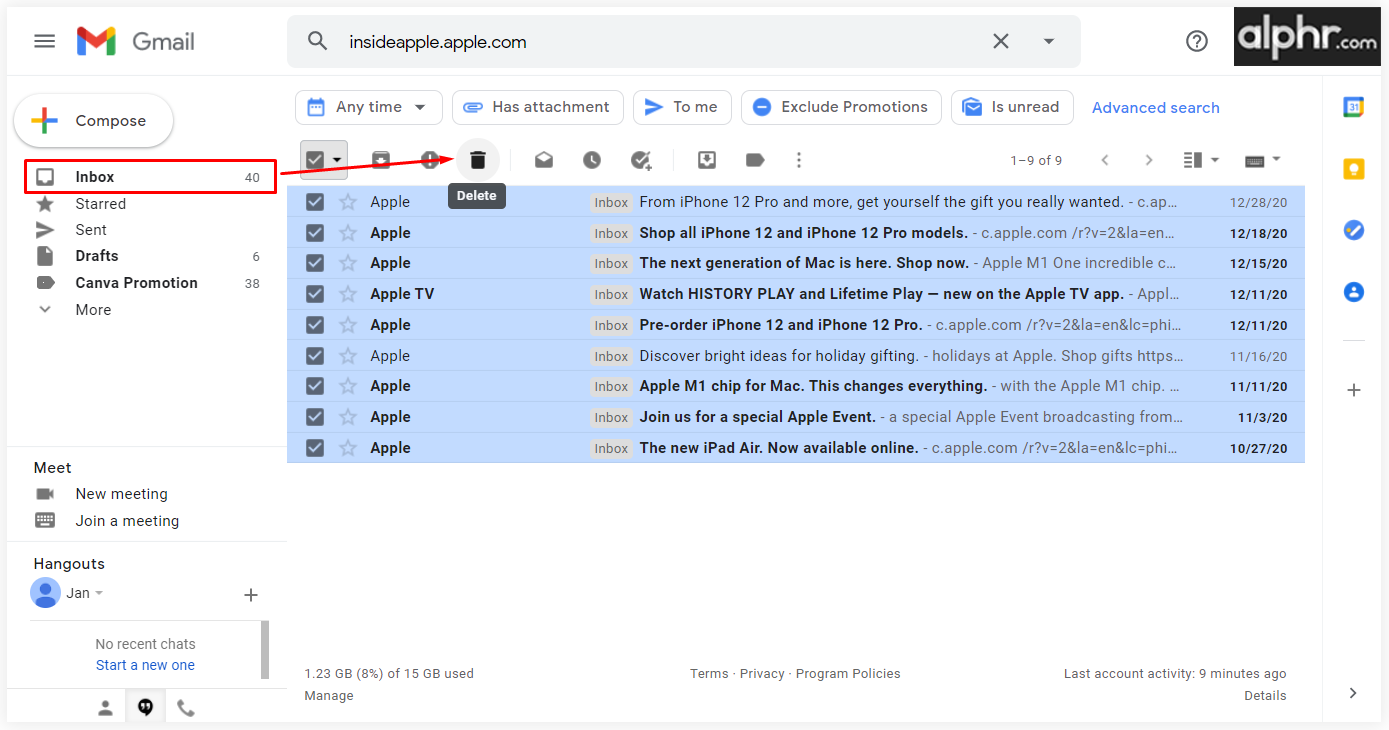This screenshot has height=730, width=1389.
Task: Apply the To me filter
Action: click(x=682, y=107)
